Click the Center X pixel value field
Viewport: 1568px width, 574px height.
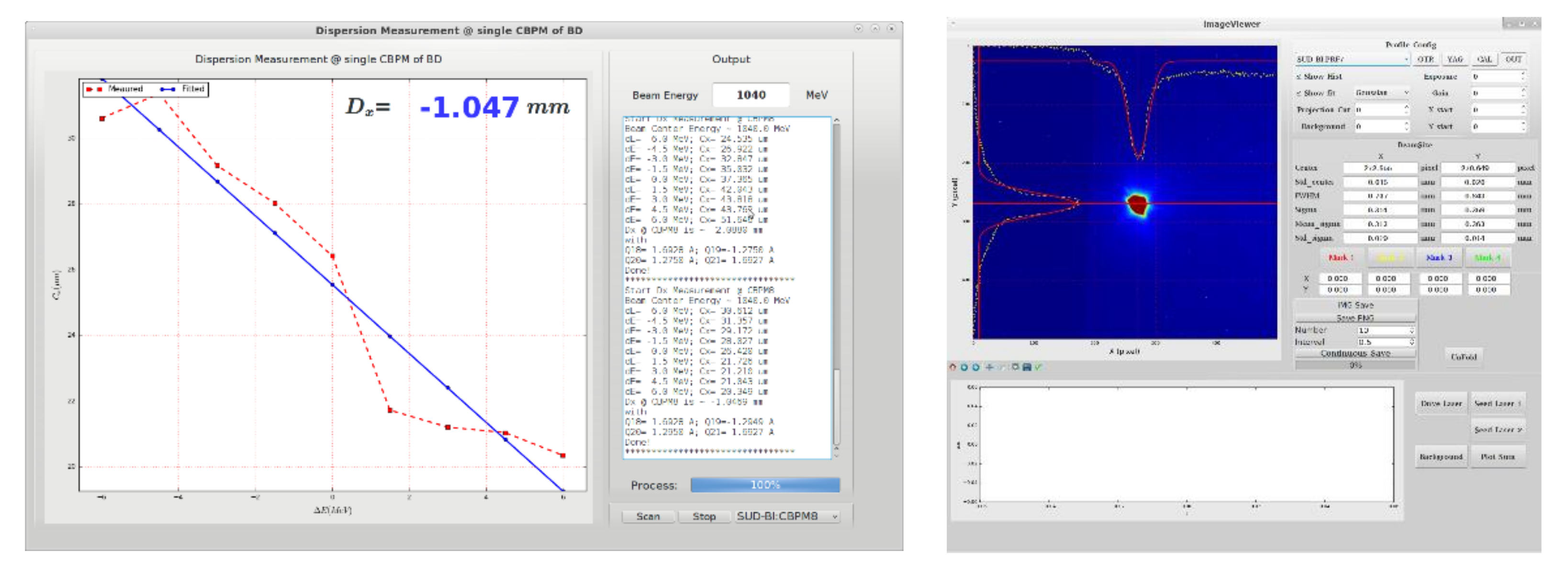click(1380, 168)
